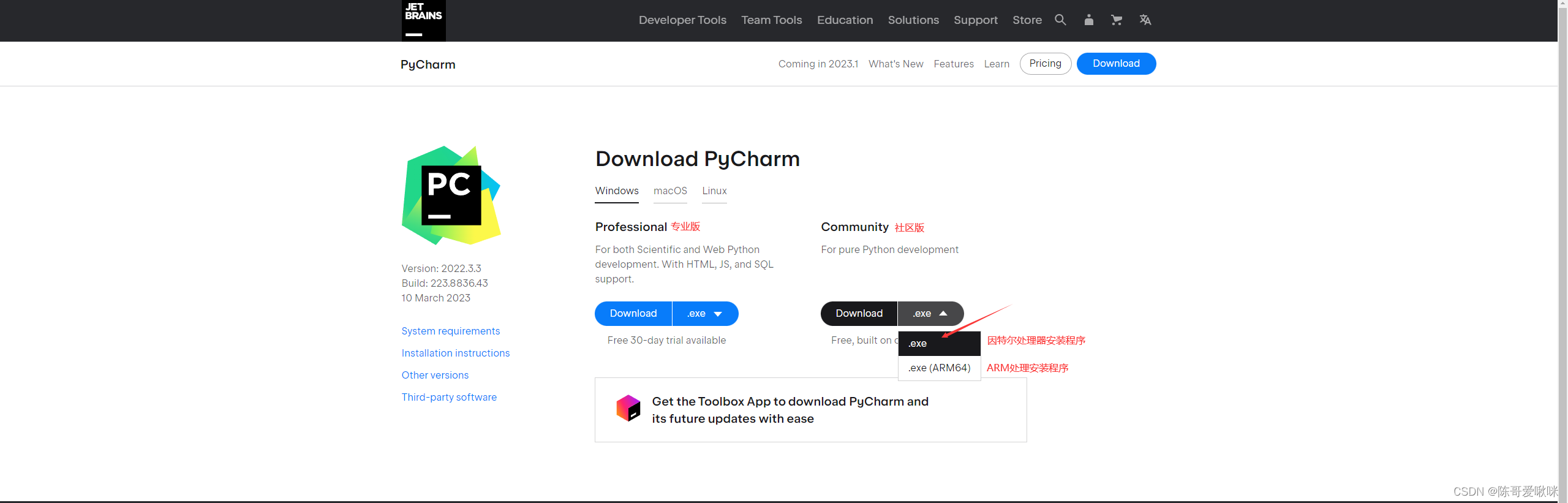1568x503 pixels.
Task: Open the language translation icon
Action: click(1145, 20)
